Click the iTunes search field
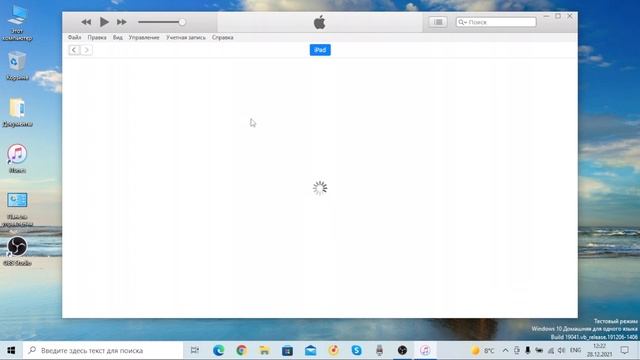This screenshot has width=640, height=360. click(496, 22)
